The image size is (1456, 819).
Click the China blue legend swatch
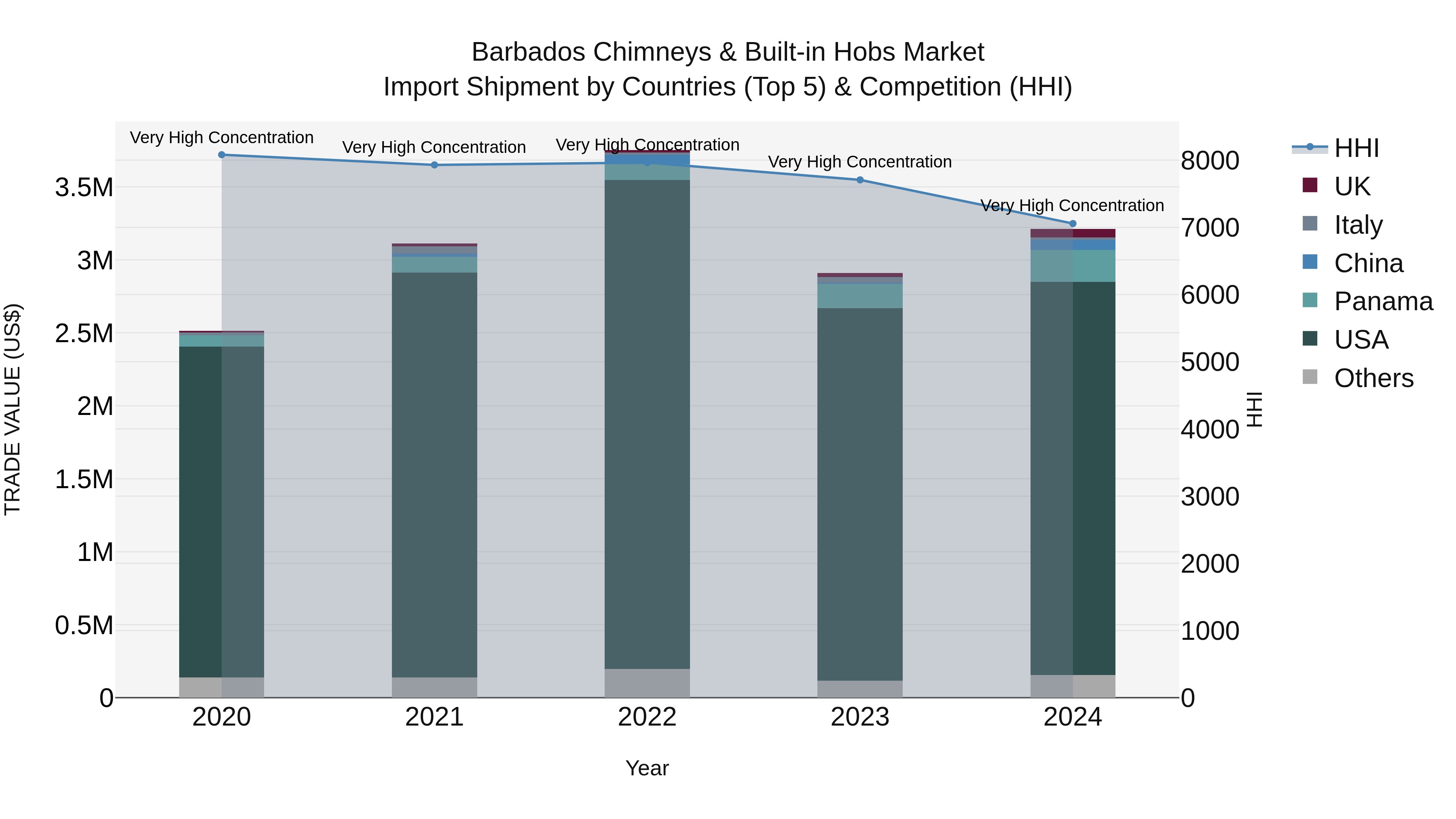pyautogui.click(x=1310, y=262)
